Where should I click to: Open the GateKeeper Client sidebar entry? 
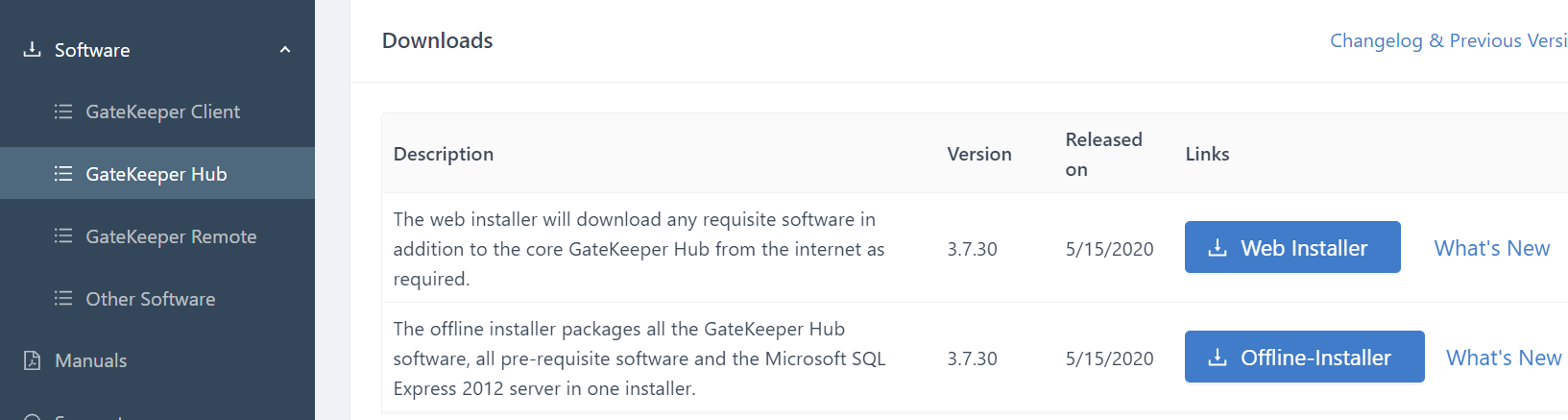pos(162,111)
